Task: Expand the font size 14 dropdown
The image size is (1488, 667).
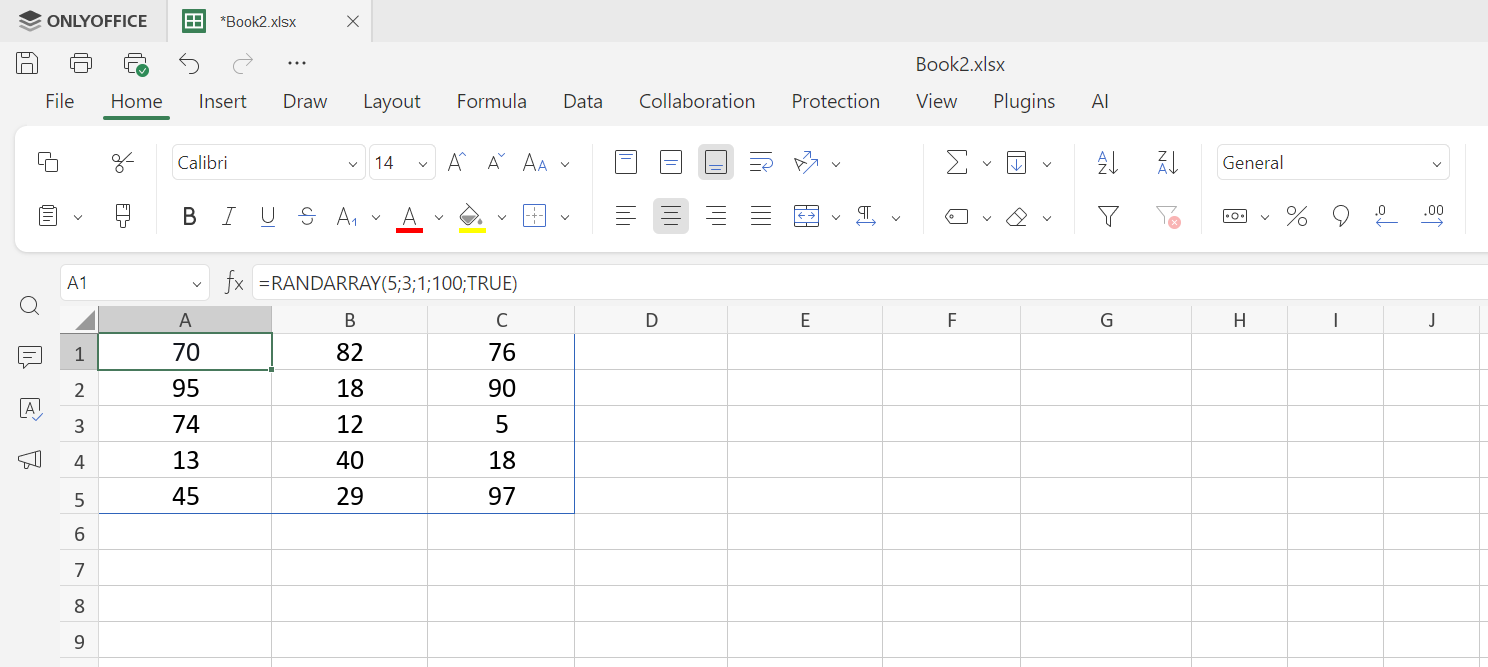Action: (424, 163)
